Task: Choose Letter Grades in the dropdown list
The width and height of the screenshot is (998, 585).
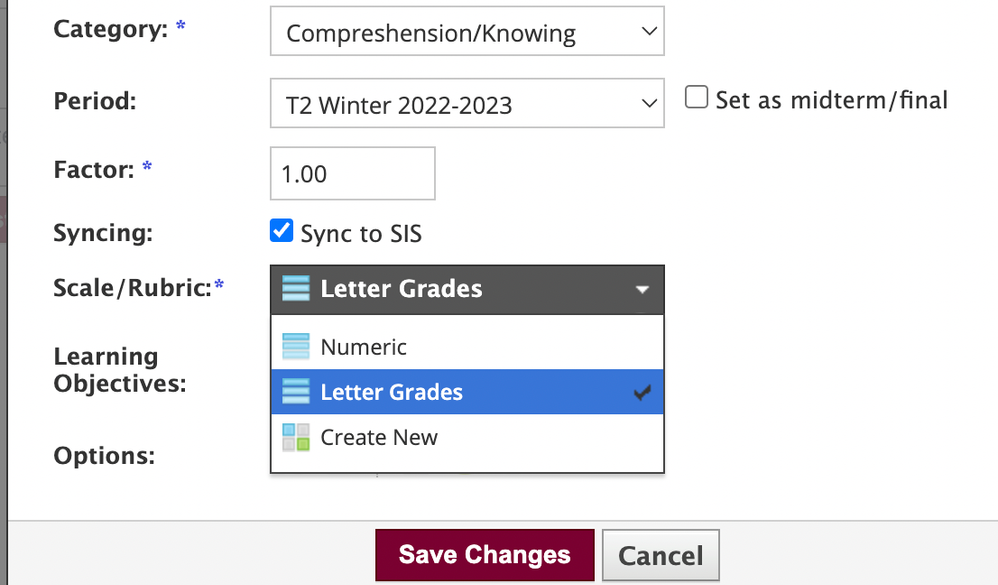Action: [391, 392]
